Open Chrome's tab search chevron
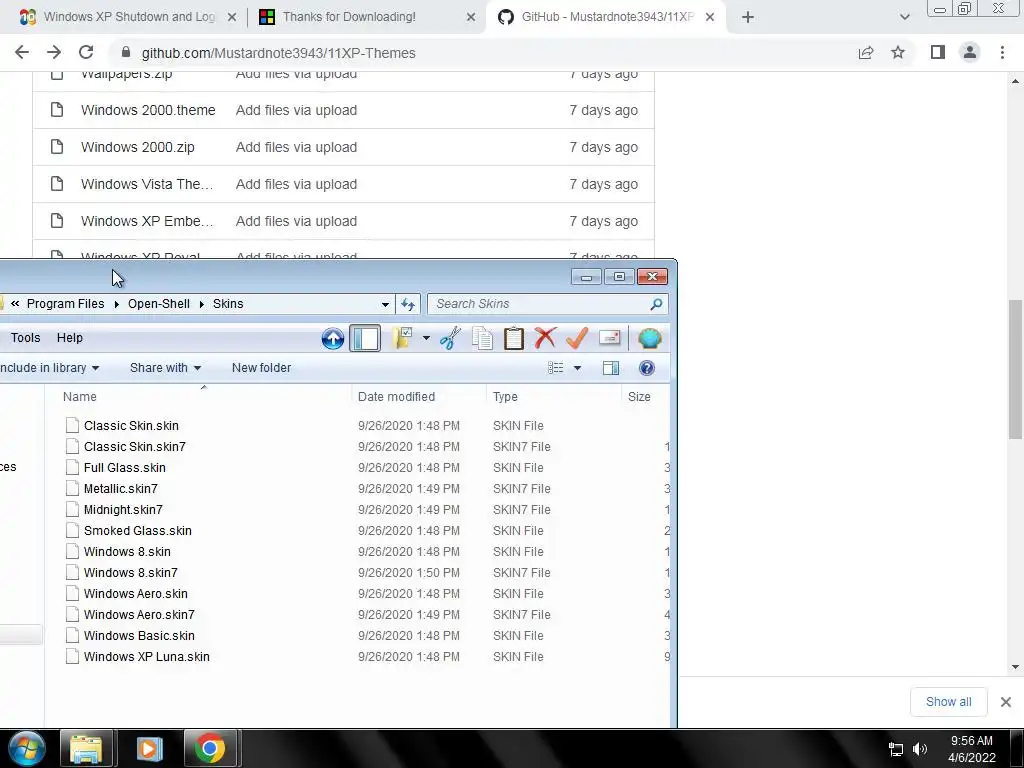Viewport: 1024px width, 768px height. point(904,17)
